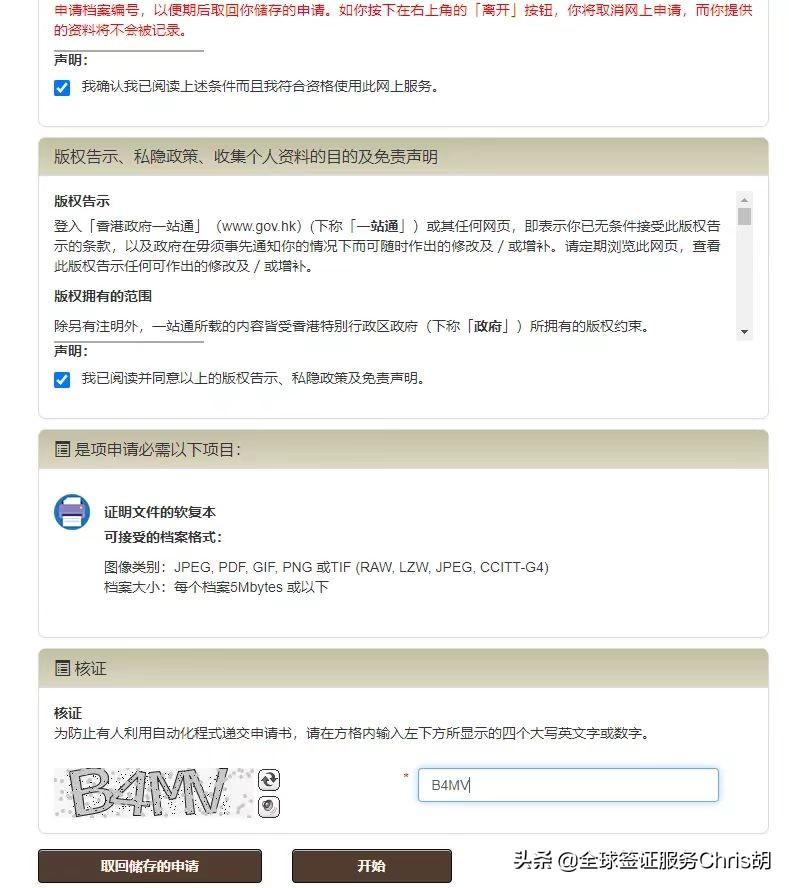This screenshot has height=888, width=789.
Task: Uncheck the 我确认我已阅读上述条件 checkbox
Action: click(62, 88)
